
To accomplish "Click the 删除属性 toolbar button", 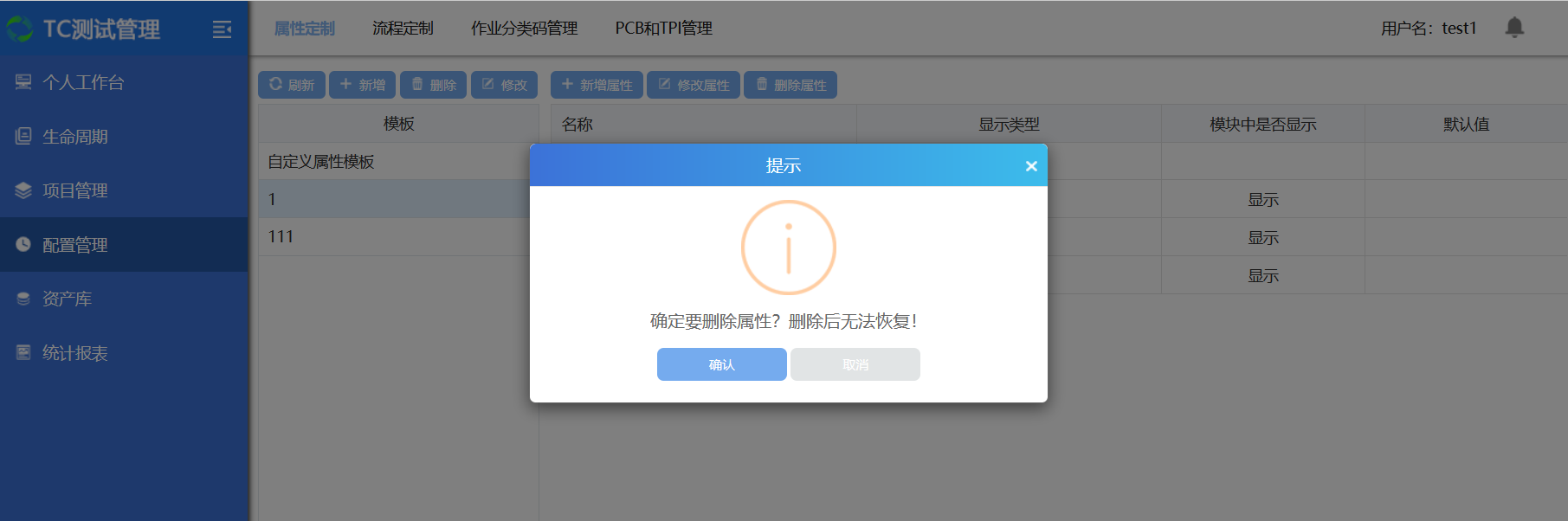I will click(790, 85).
